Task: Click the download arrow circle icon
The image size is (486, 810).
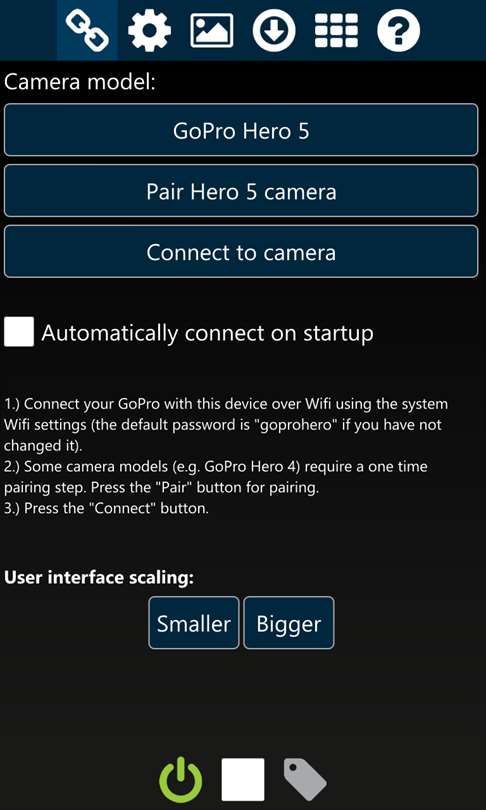Action: (x=274, y=30)
